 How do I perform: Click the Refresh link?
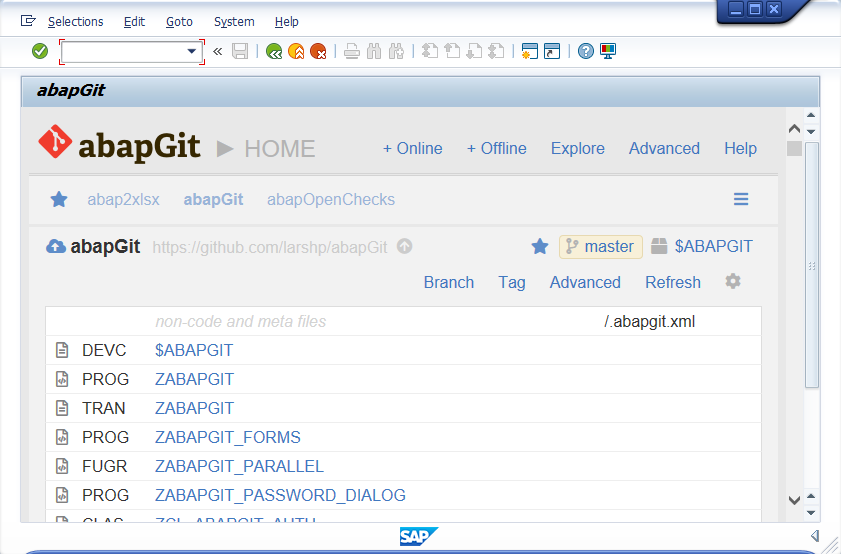tap(673, 283)
